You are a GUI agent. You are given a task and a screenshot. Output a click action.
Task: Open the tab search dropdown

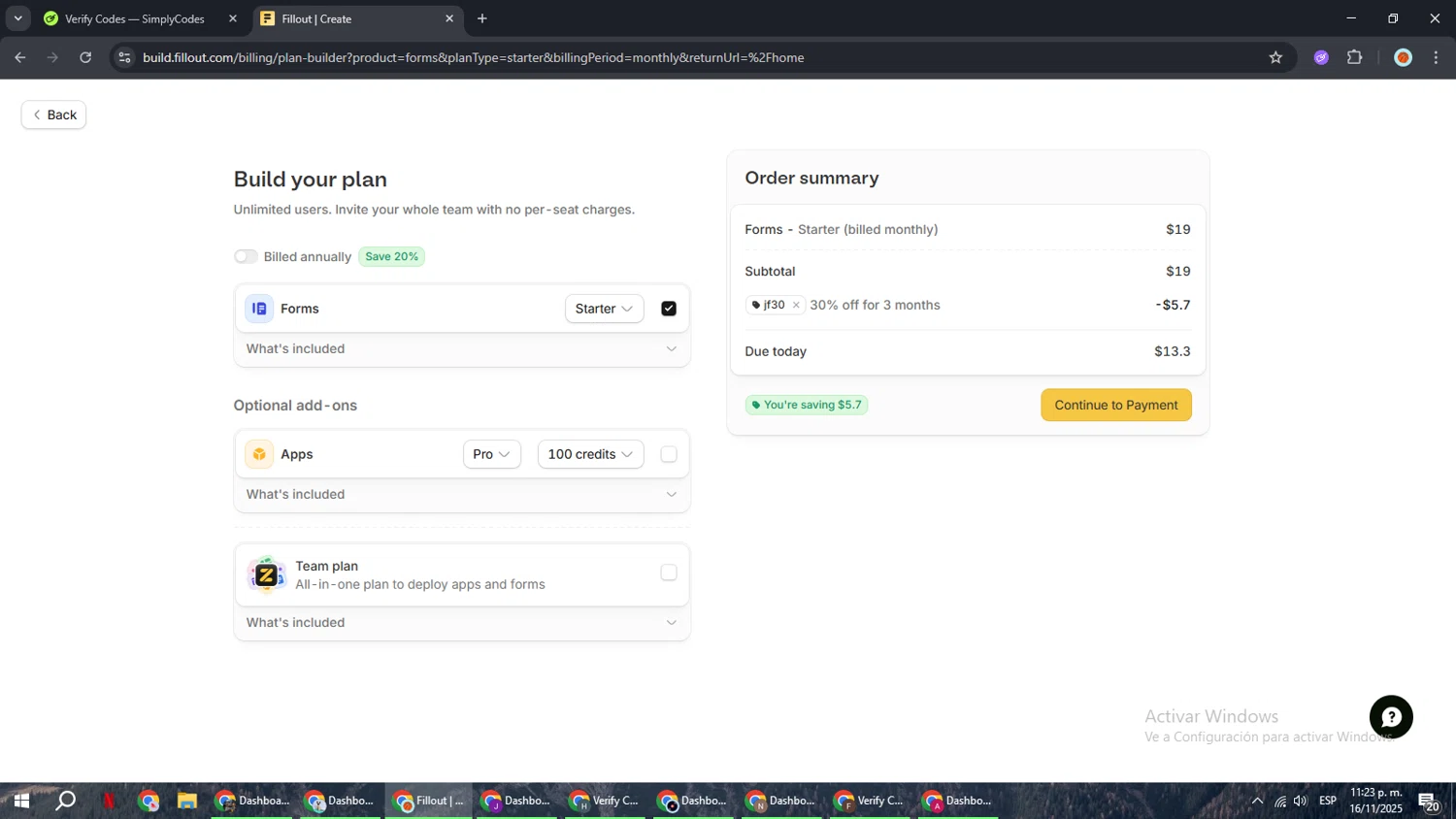(x=17, y=18)
